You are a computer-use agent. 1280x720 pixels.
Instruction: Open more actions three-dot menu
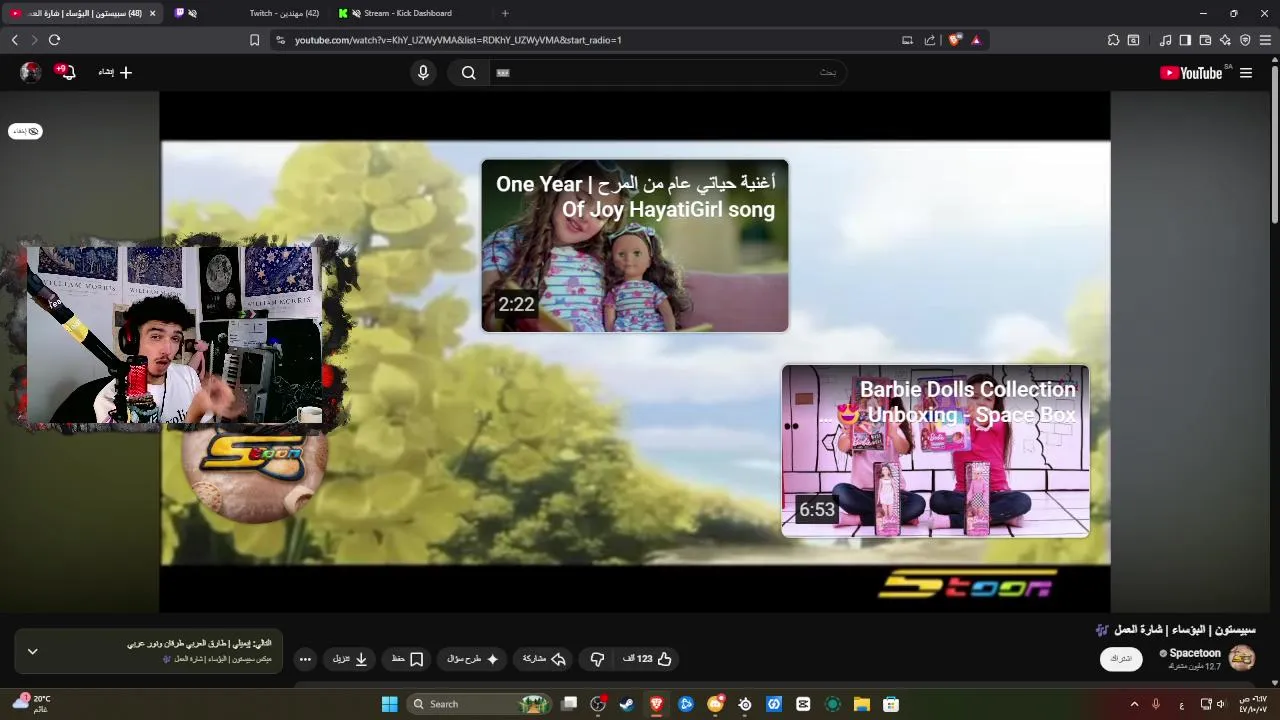tap(305, 659)
